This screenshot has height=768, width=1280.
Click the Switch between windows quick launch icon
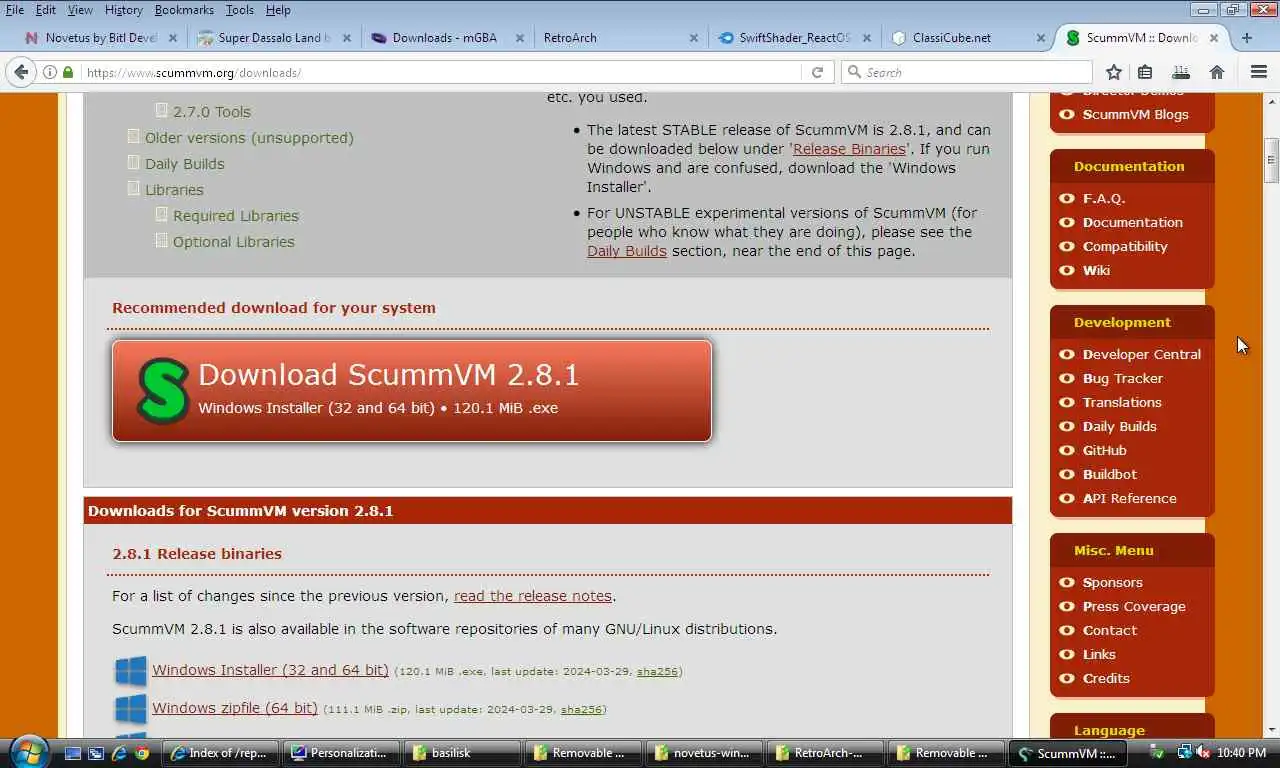click(x=96, y=752)
